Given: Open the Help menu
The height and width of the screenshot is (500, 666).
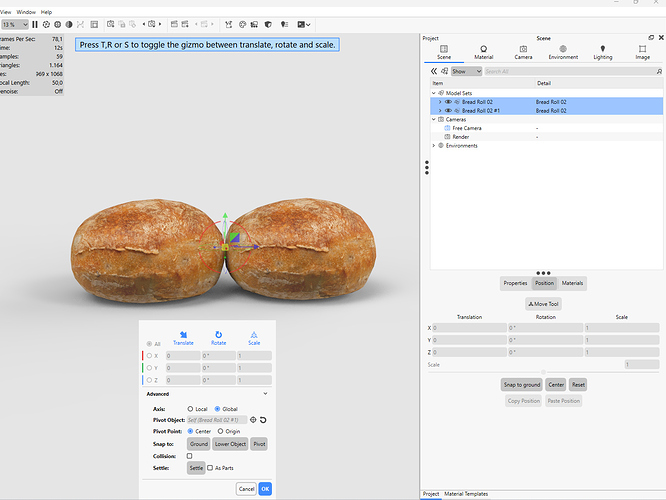Looking at the screenshot, I should click(x=46, y=12).
